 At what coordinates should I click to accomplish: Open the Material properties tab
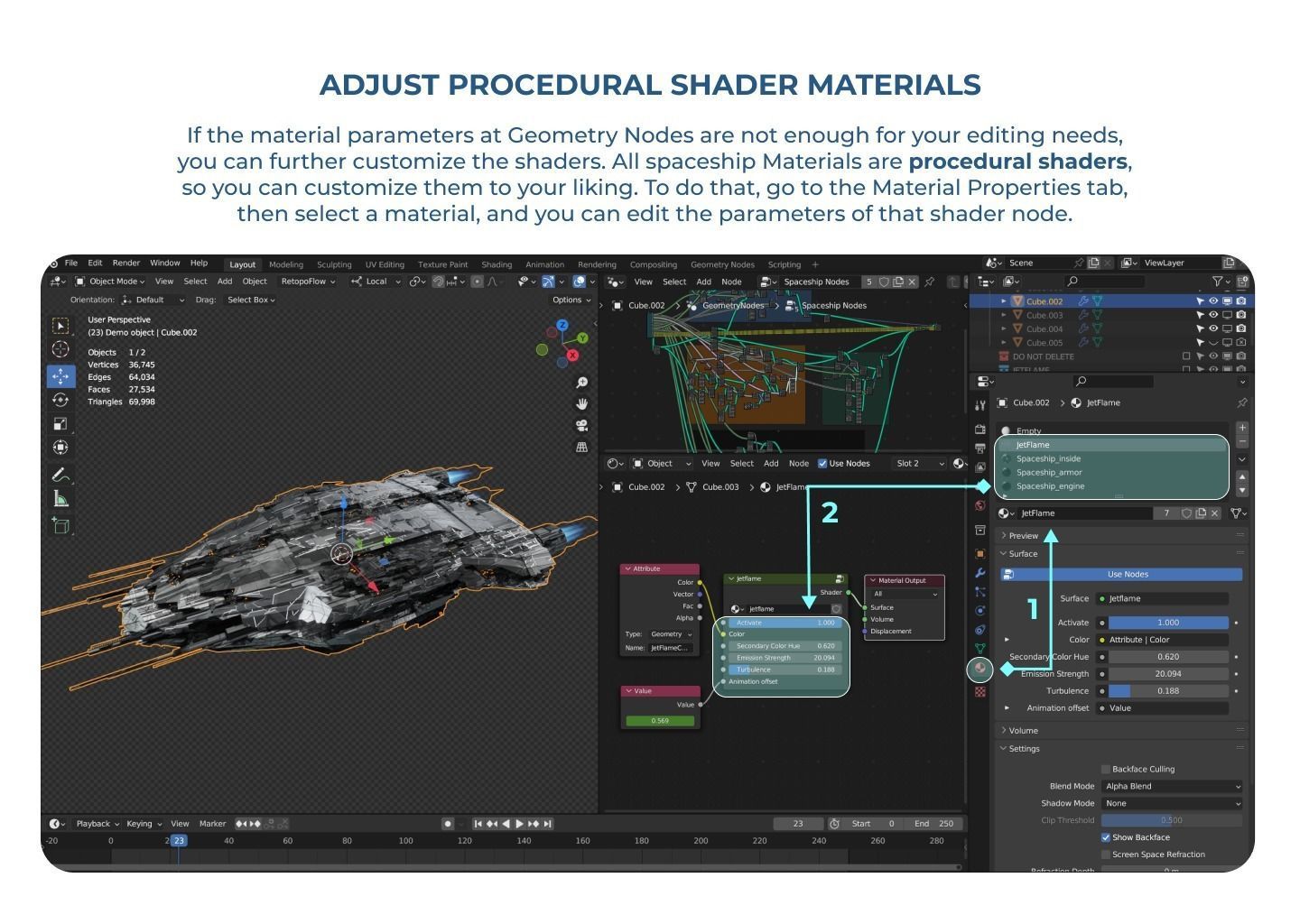tap(980, 669)
